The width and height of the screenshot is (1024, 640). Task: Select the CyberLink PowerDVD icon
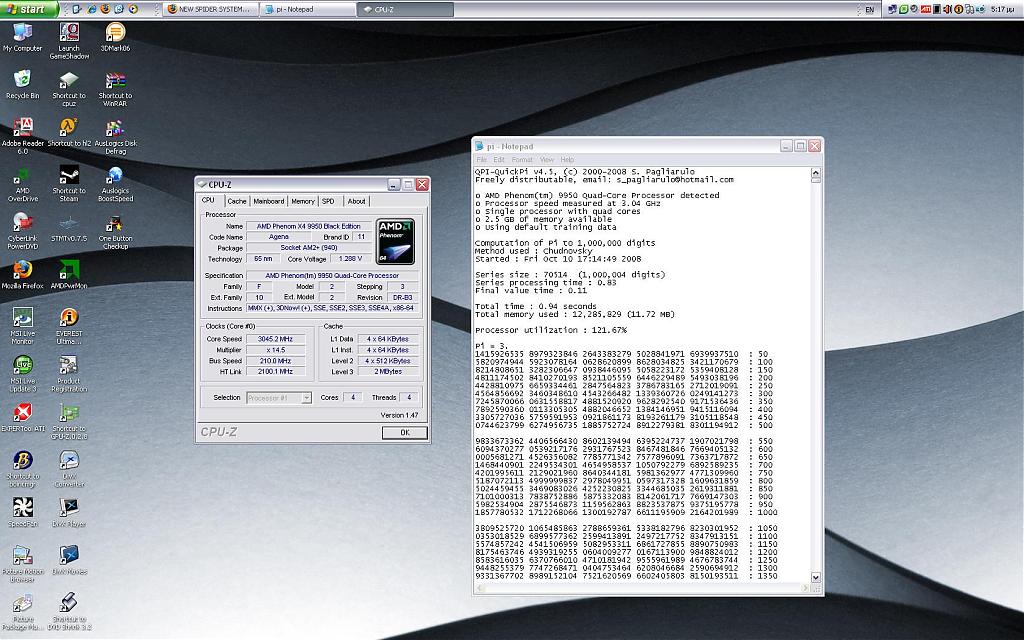[22, 232]
